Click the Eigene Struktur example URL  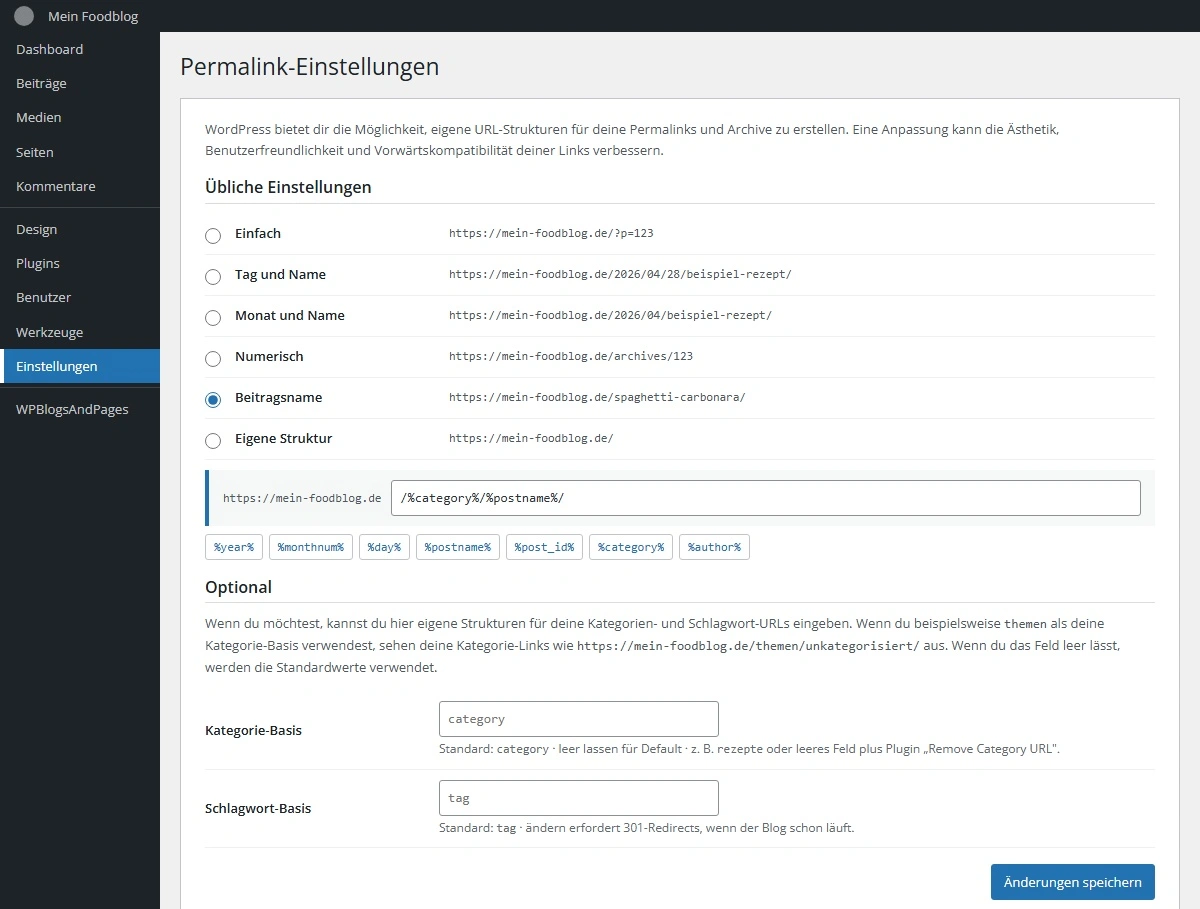(x=531, y=438)
